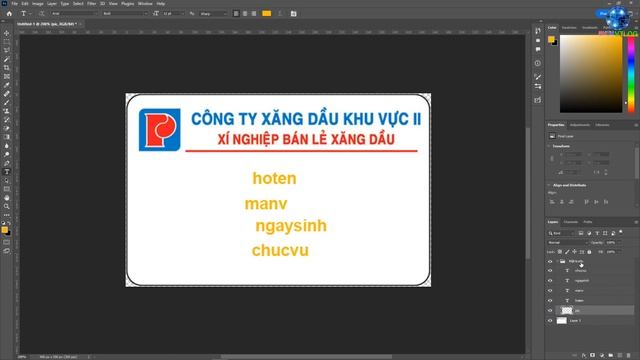Select the Crop tool
Screen dimensions: 640x360
(x=7, y=68)
